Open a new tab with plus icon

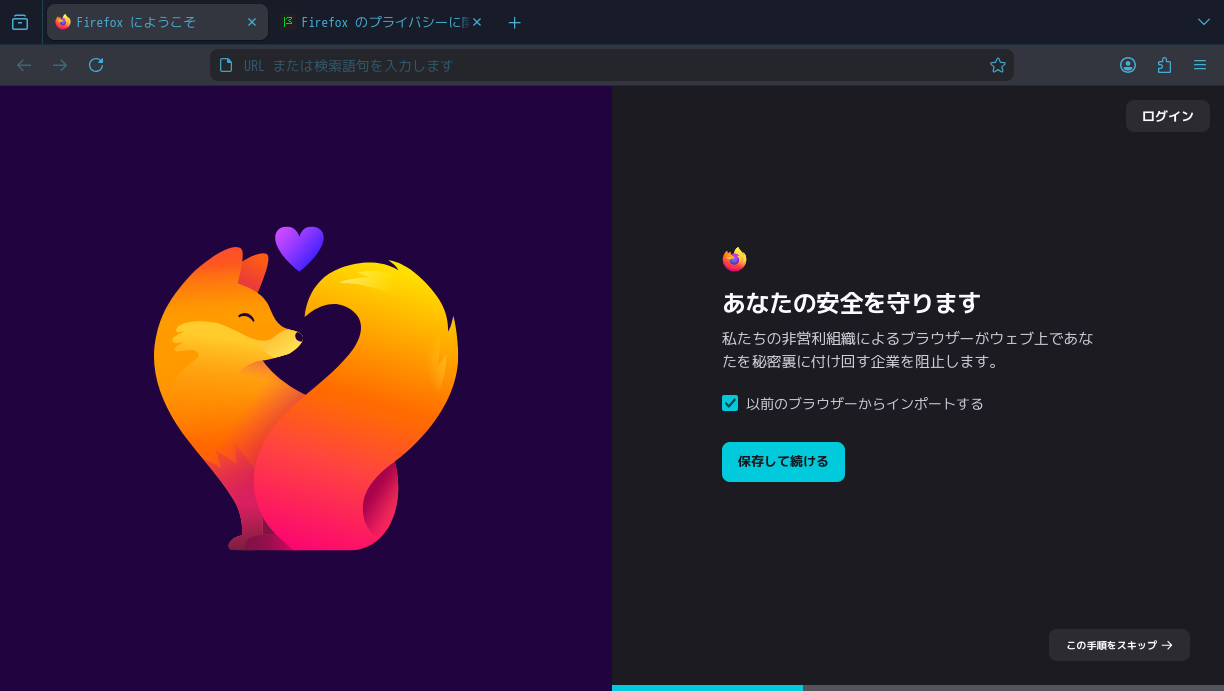[514, 22]
